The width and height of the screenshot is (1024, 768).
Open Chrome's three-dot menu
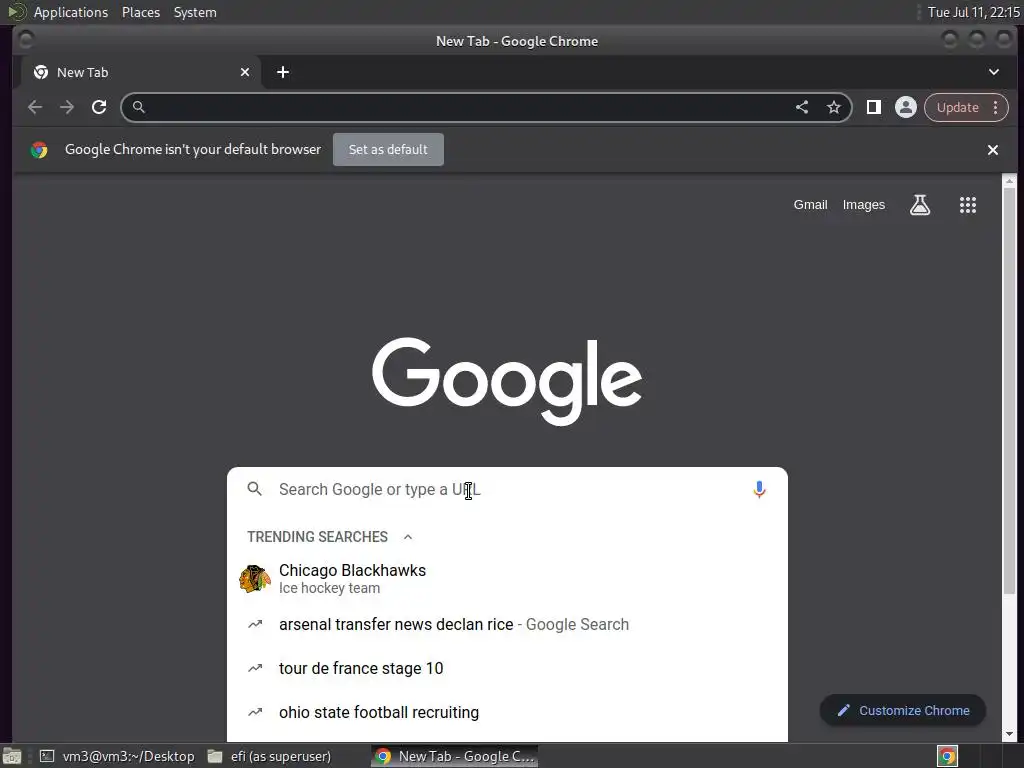point(995,107)
